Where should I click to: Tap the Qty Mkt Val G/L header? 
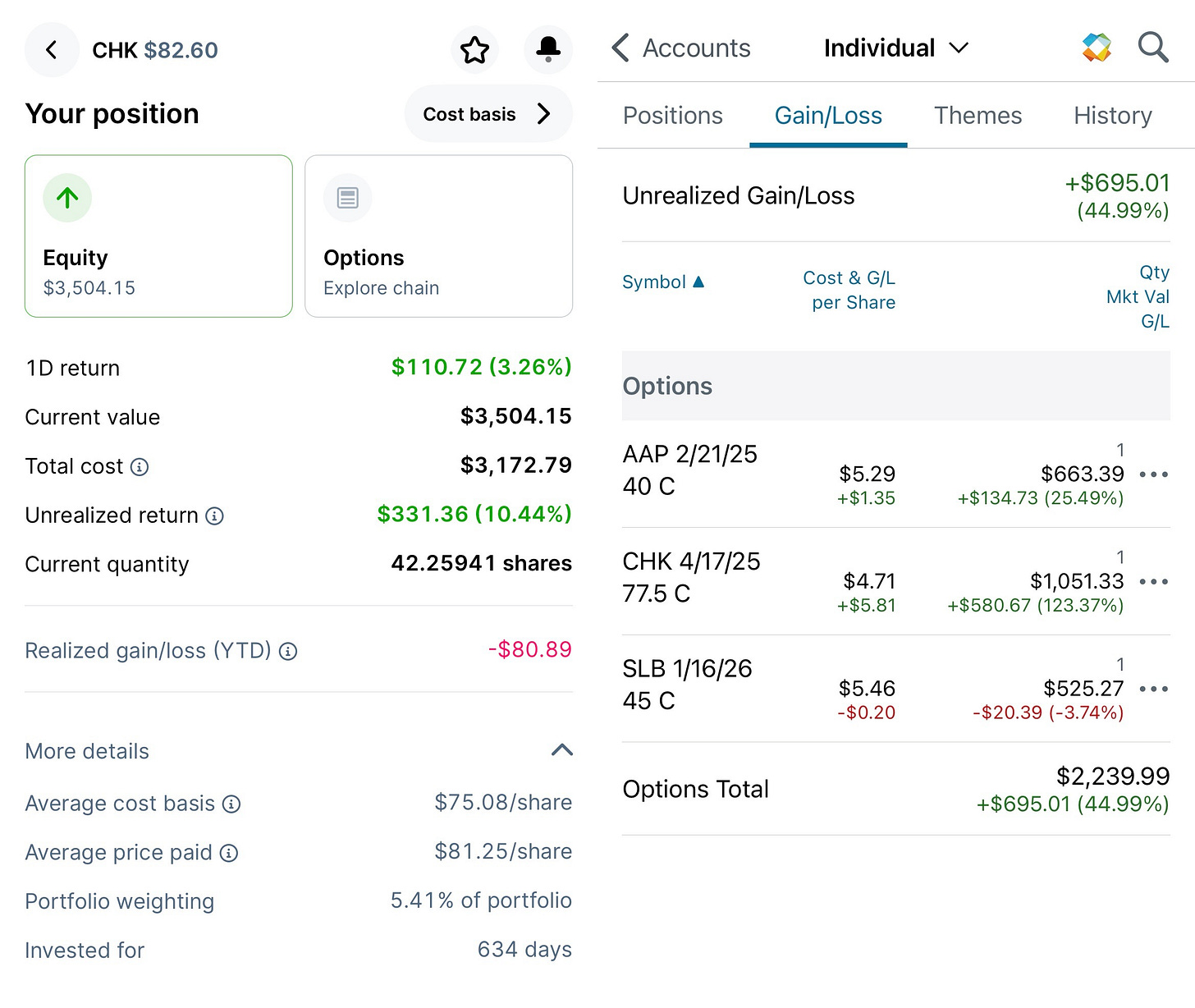click(1138, 296)
